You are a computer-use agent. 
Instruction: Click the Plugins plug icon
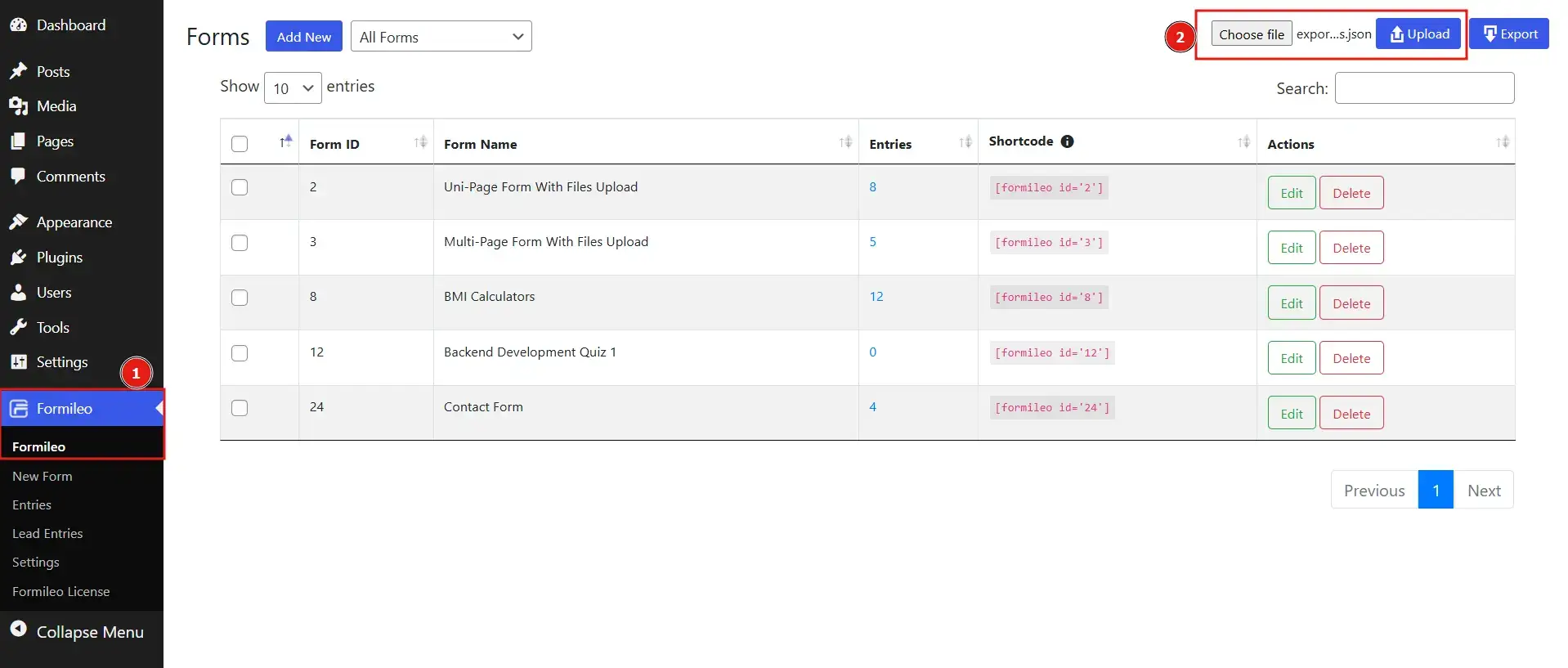click(x=18, y=258)
